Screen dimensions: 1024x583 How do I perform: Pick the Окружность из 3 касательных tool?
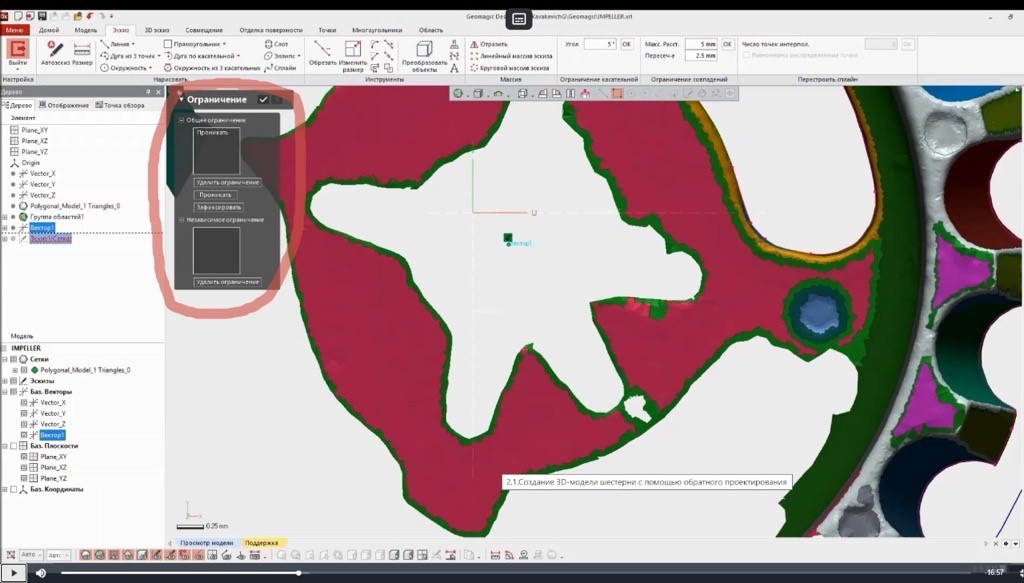212,67
